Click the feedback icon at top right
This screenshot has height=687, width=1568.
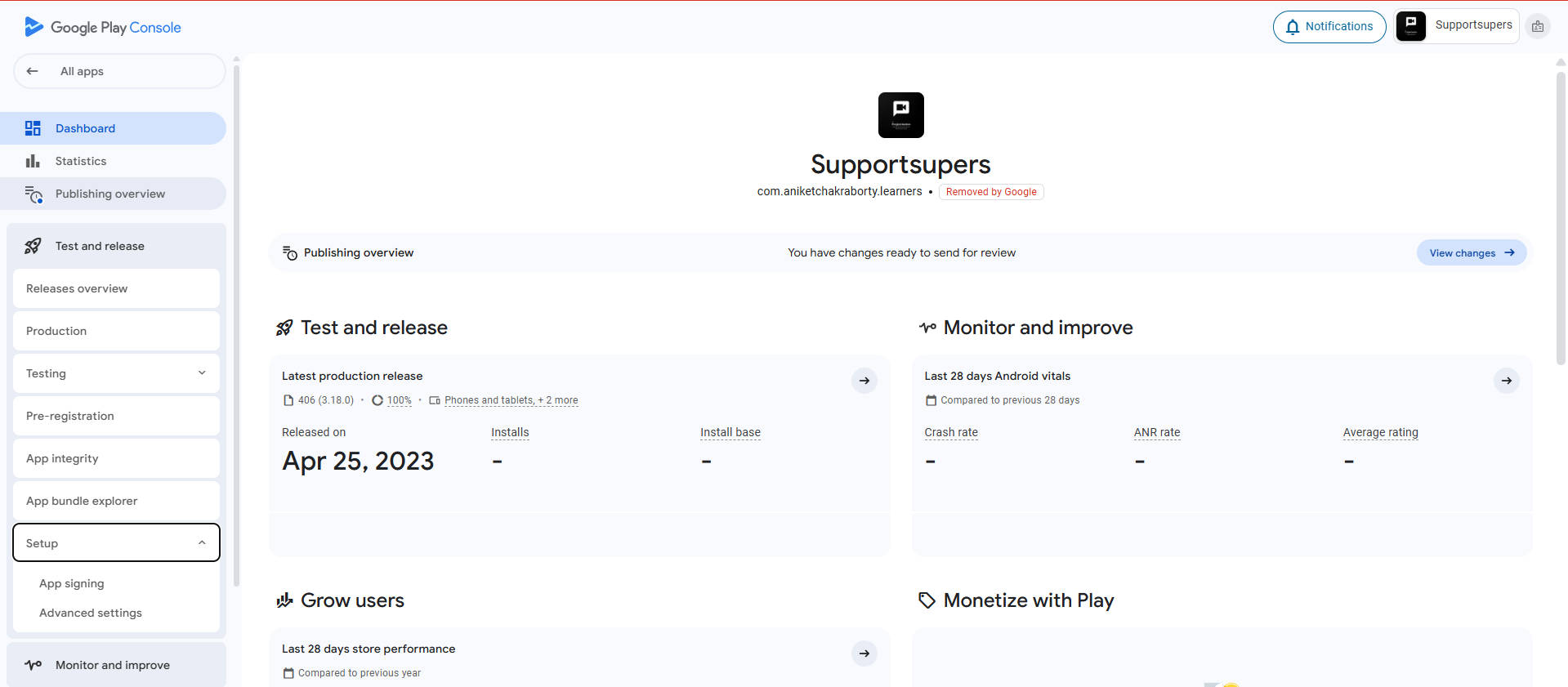(x=1537, y=27)
